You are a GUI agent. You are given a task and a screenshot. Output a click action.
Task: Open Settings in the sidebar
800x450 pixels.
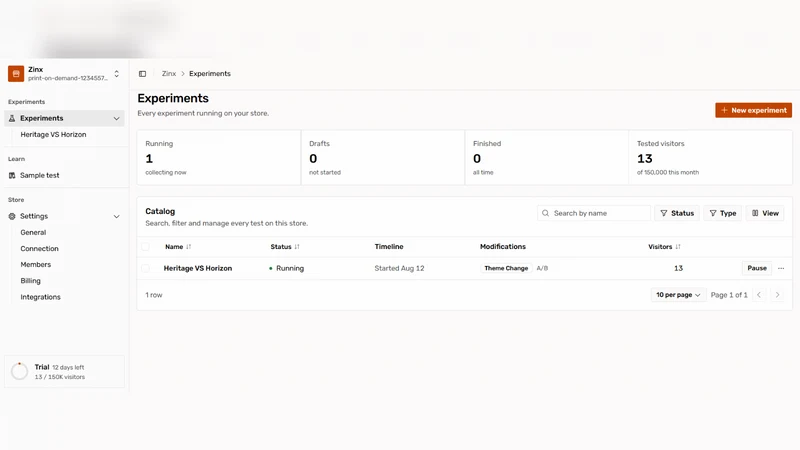click(64, 216)
